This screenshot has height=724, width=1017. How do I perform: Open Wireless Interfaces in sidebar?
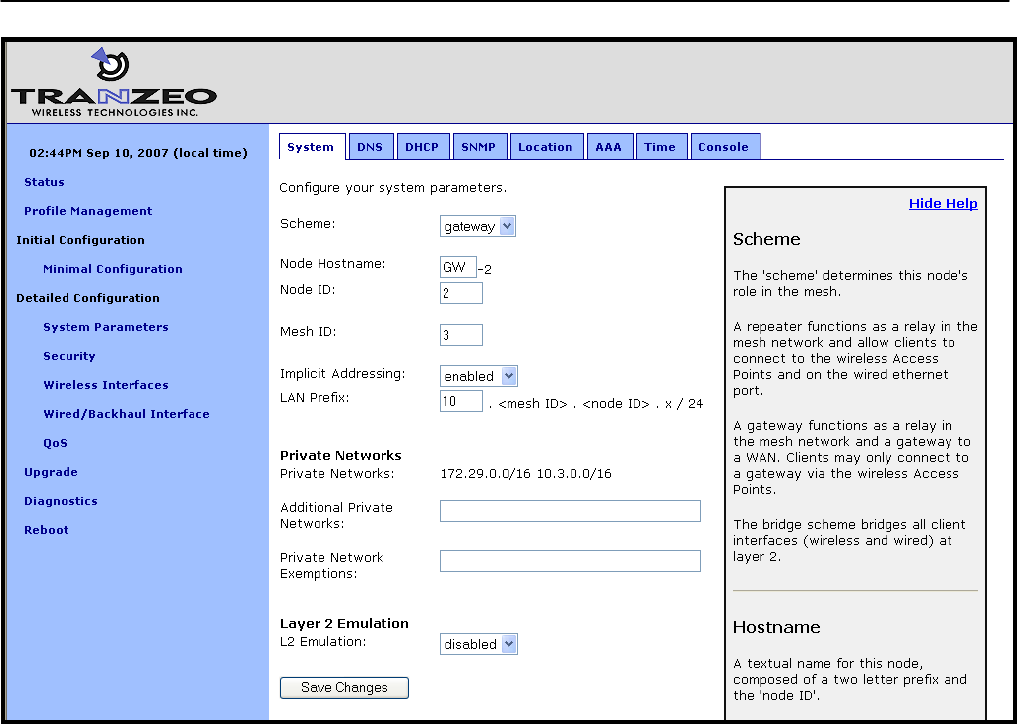pyautogui.click(x=106, y=385)
